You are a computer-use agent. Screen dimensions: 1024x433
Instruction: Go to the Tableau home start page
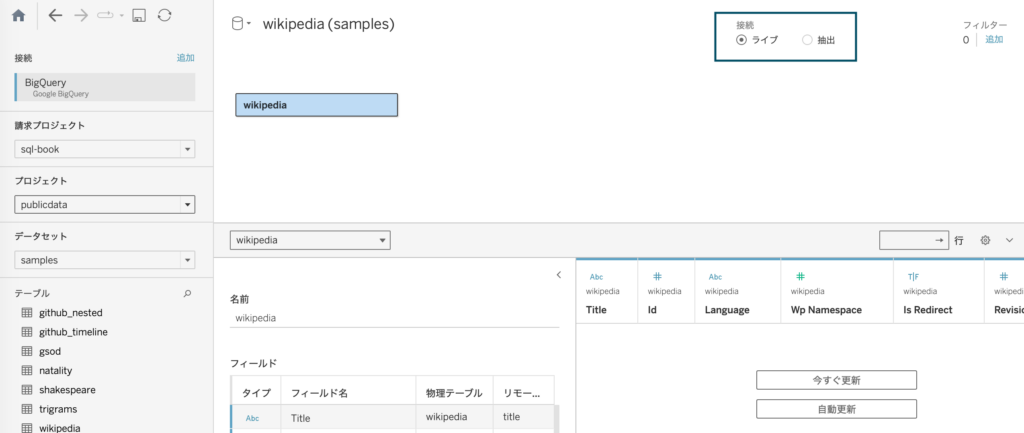pyautogui.click(x=19, y=16)
